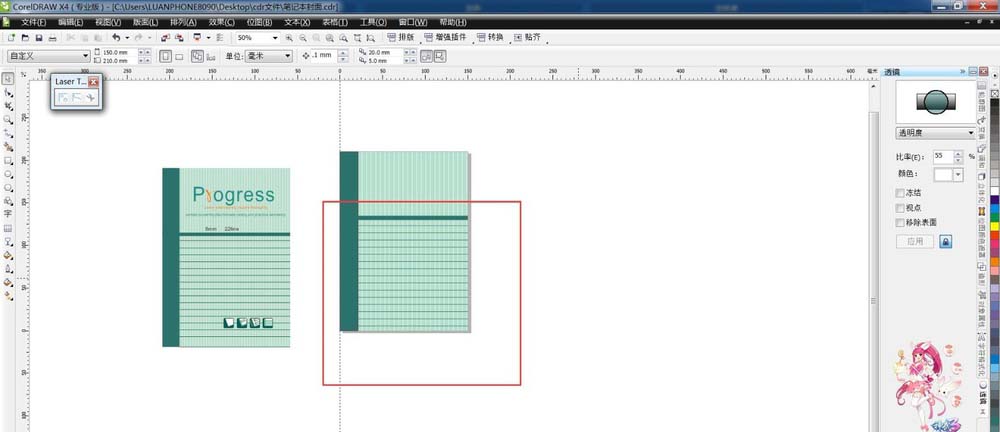
Task: Expand the application launcher dropdown arrow
Action: click(208, 38)
